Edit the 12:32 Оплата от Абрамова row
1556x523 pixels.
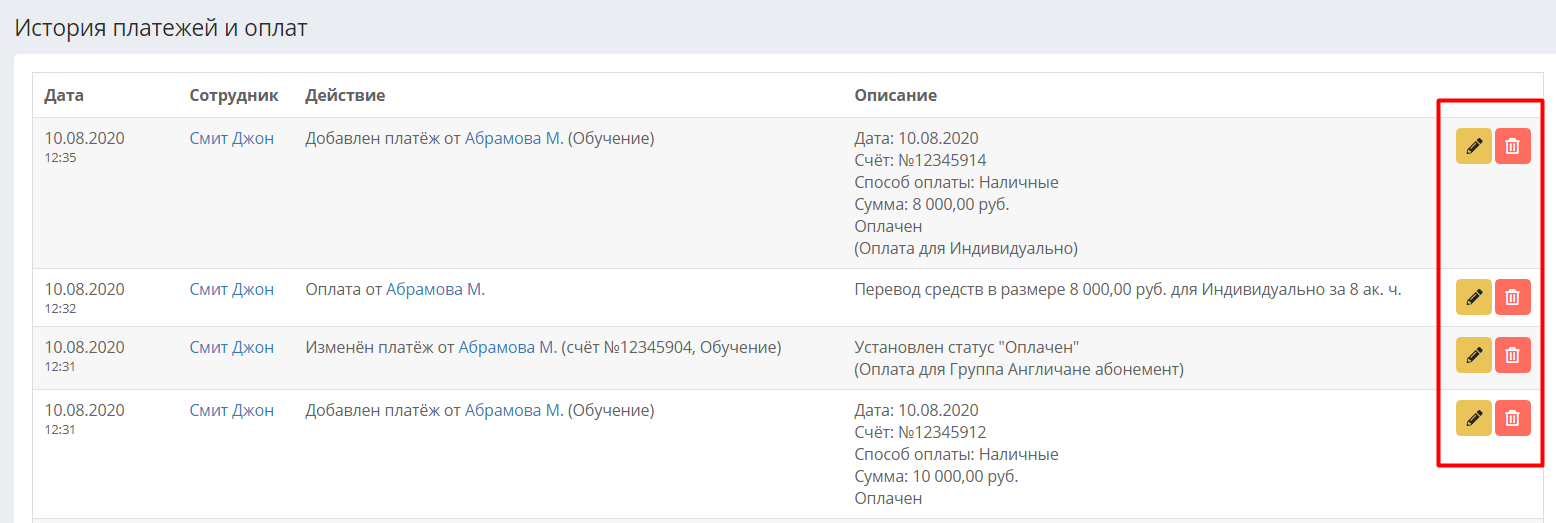coord(1473,297)
